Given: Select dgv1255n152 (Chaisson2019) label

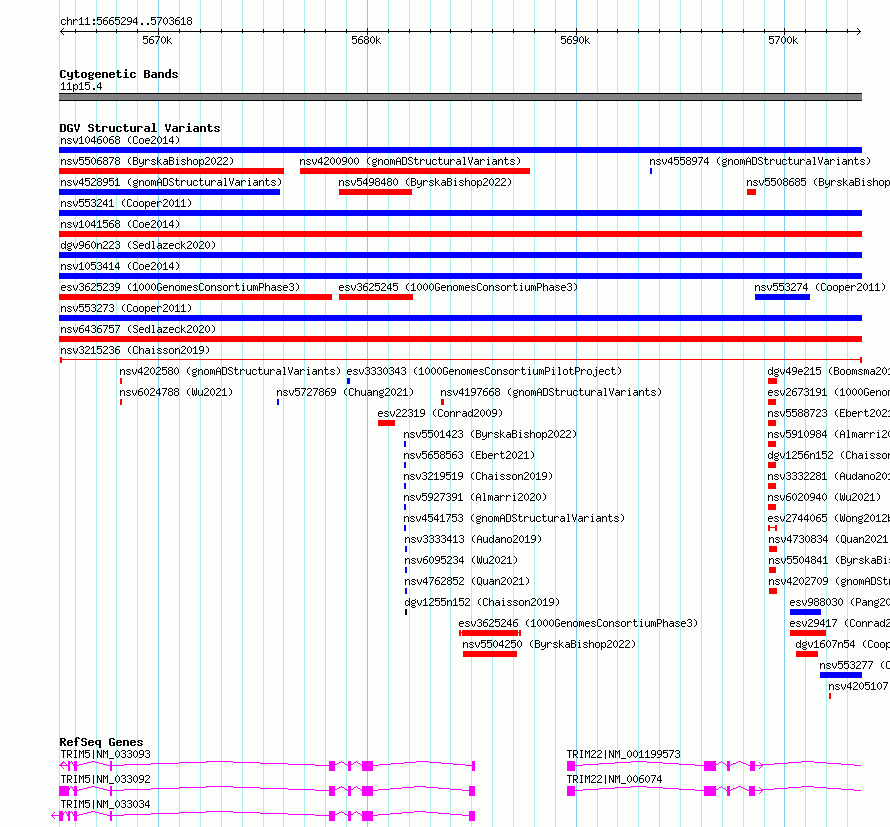Looking at the screenshot, I should pos(482,602).
